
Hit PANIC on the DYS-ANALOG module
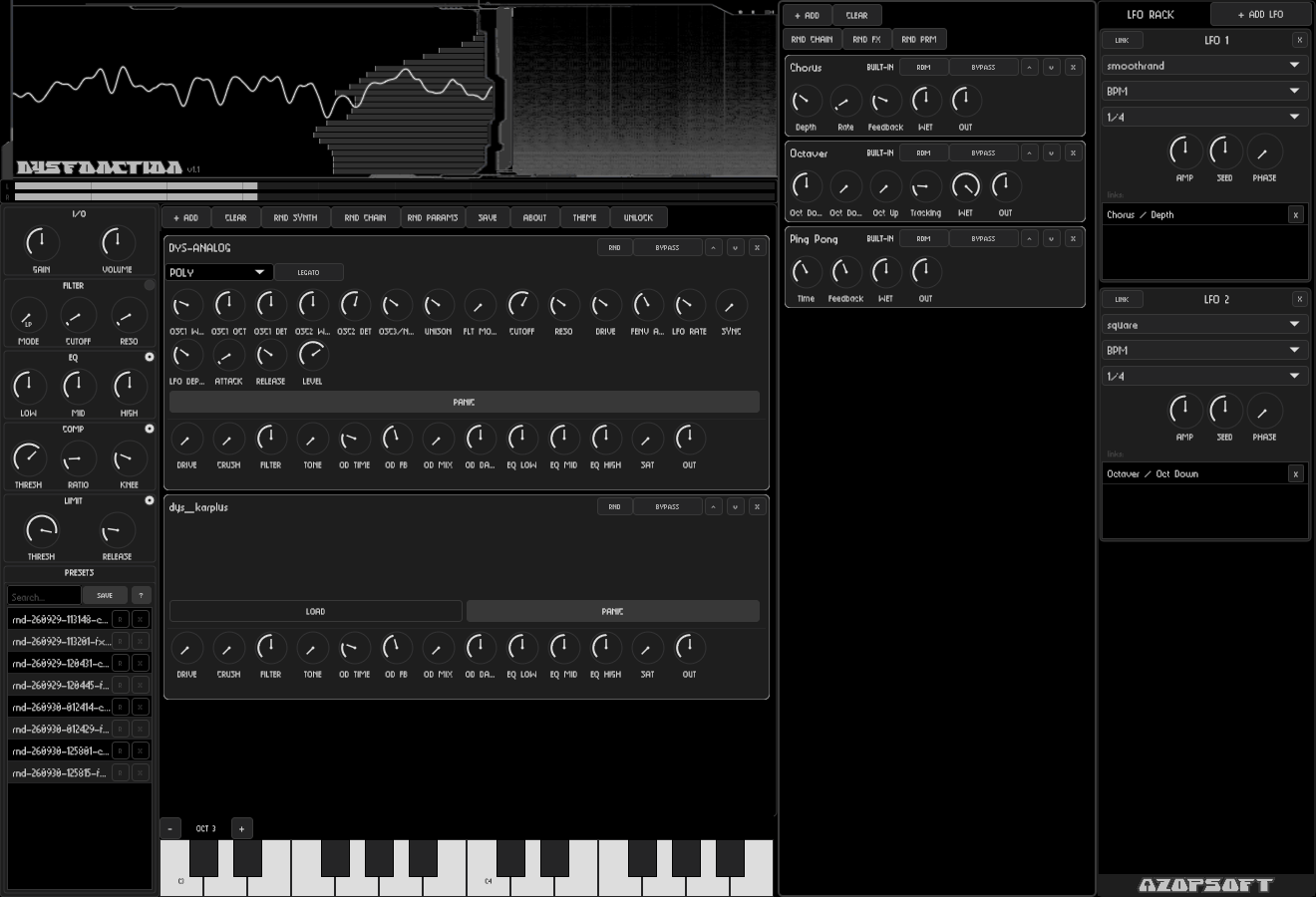click(465, 402)
